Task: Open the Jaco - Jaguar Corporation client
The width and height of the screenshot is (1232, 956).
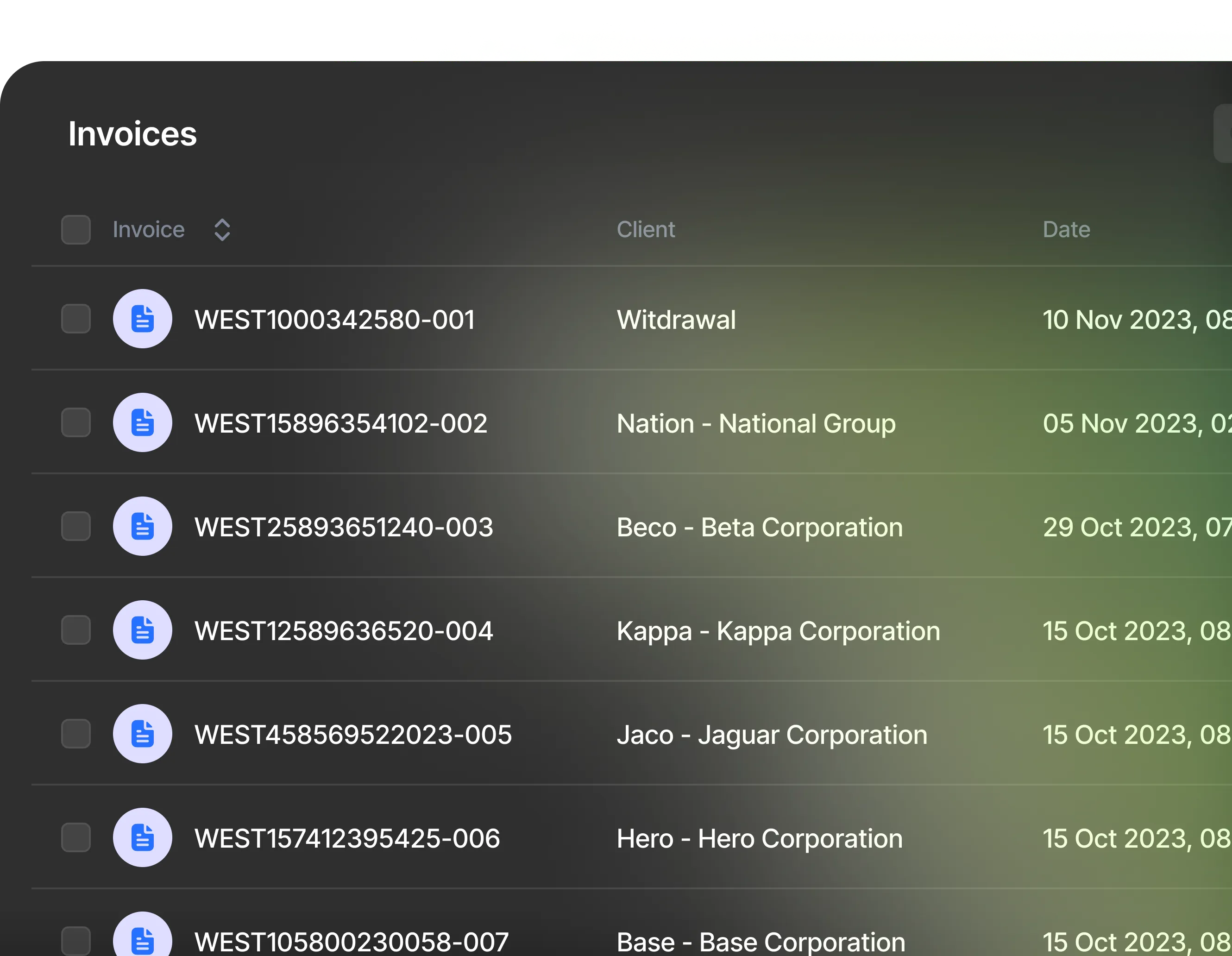Action: pyautogui.click(x=772, y=734)
